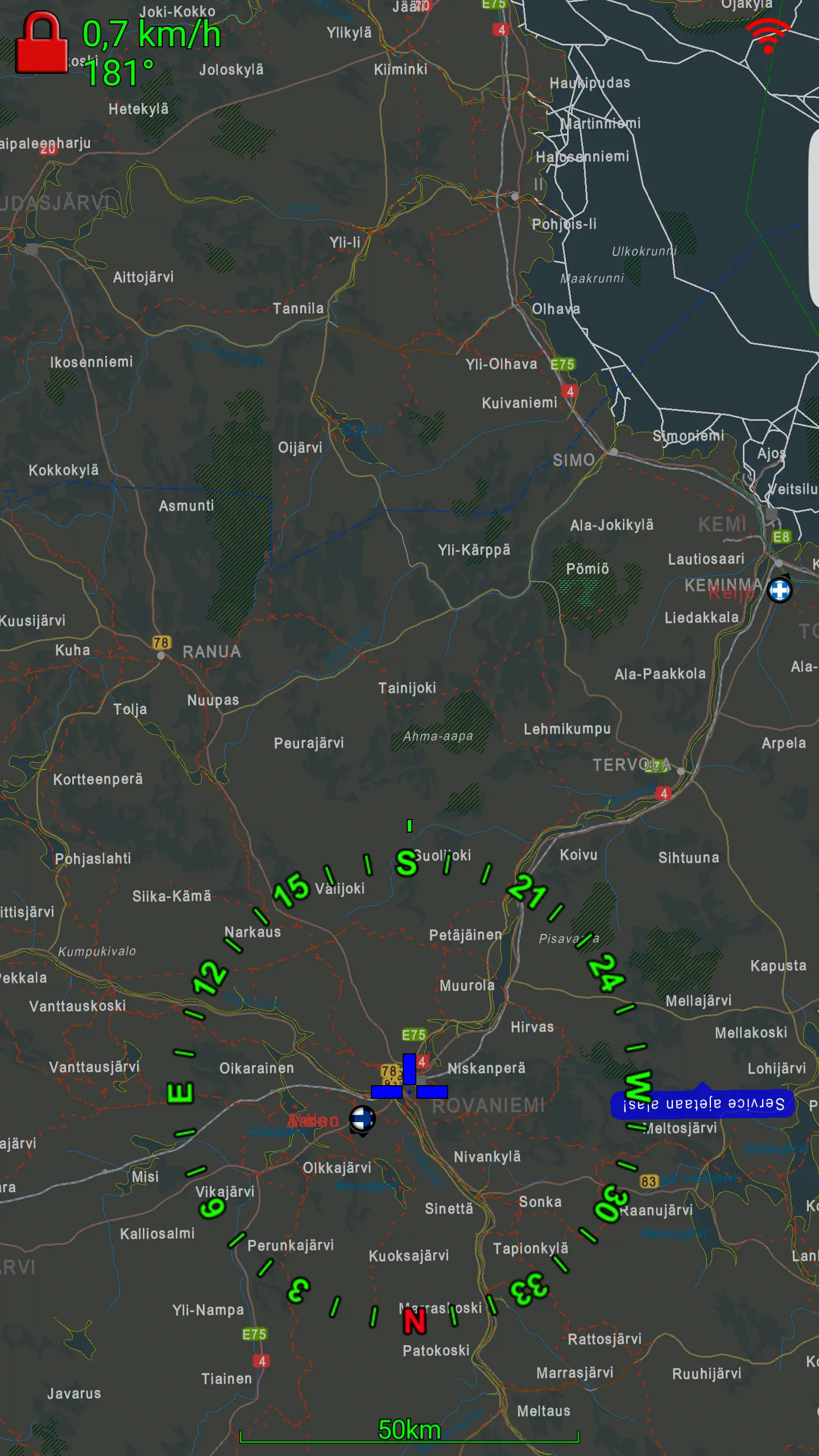
Task: Tap the 0,7 km/h speed readout
Action: coord(151,34)
